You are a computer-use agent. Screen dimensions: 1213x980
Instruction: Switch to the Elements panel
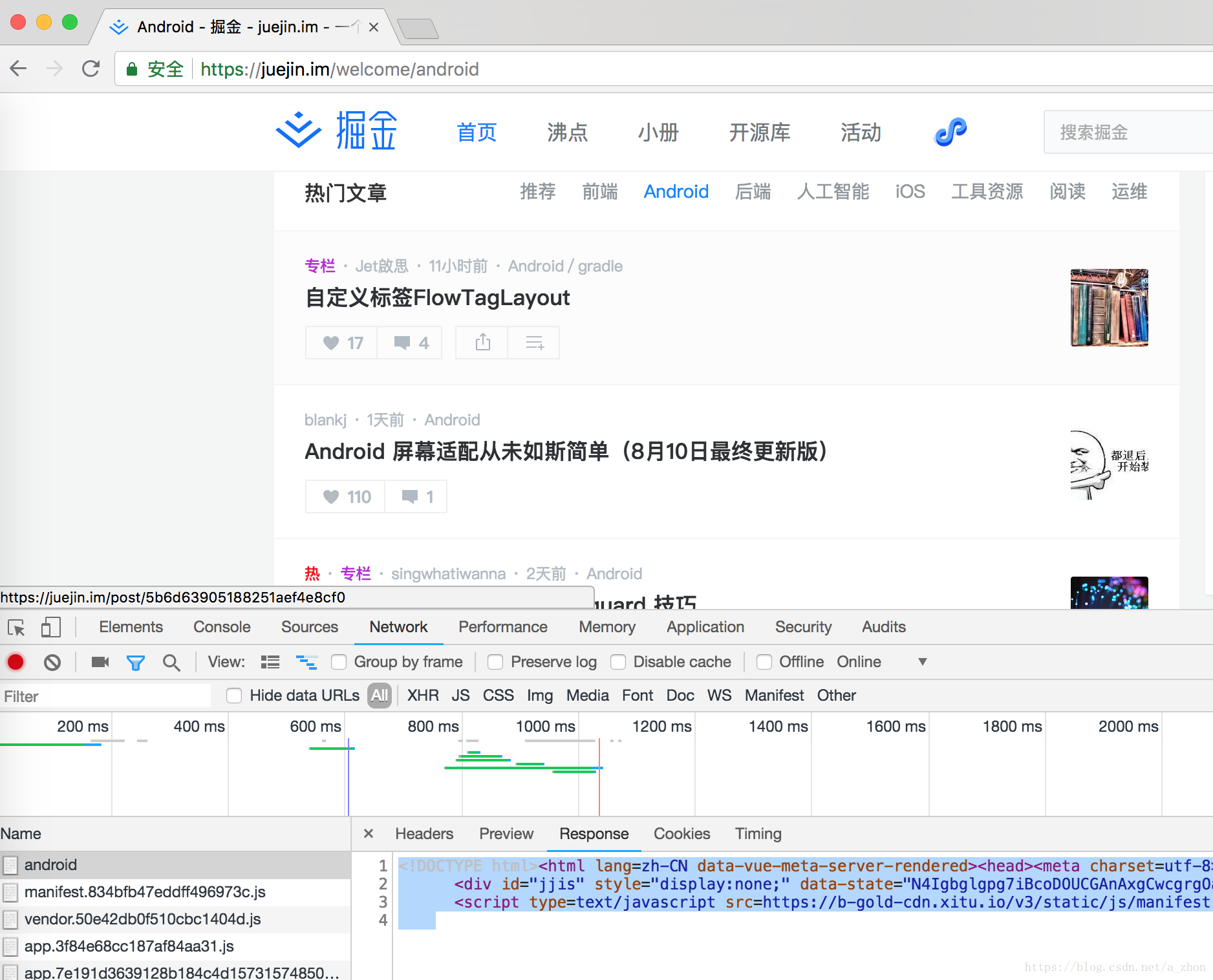click(131, 627)
